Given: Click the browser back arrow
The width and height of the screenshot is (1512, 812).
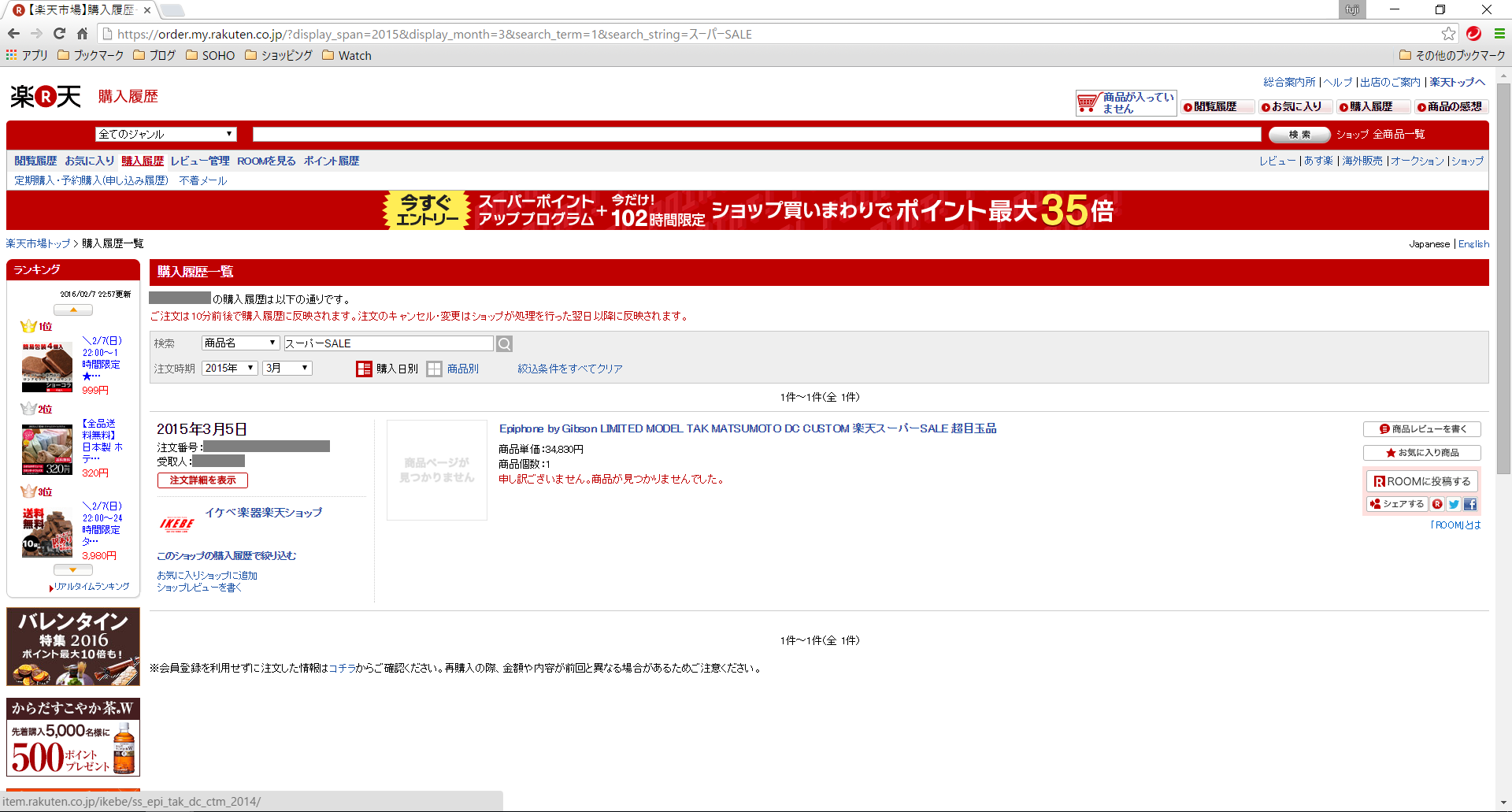Looking at the screenshot, I should 13,34.
